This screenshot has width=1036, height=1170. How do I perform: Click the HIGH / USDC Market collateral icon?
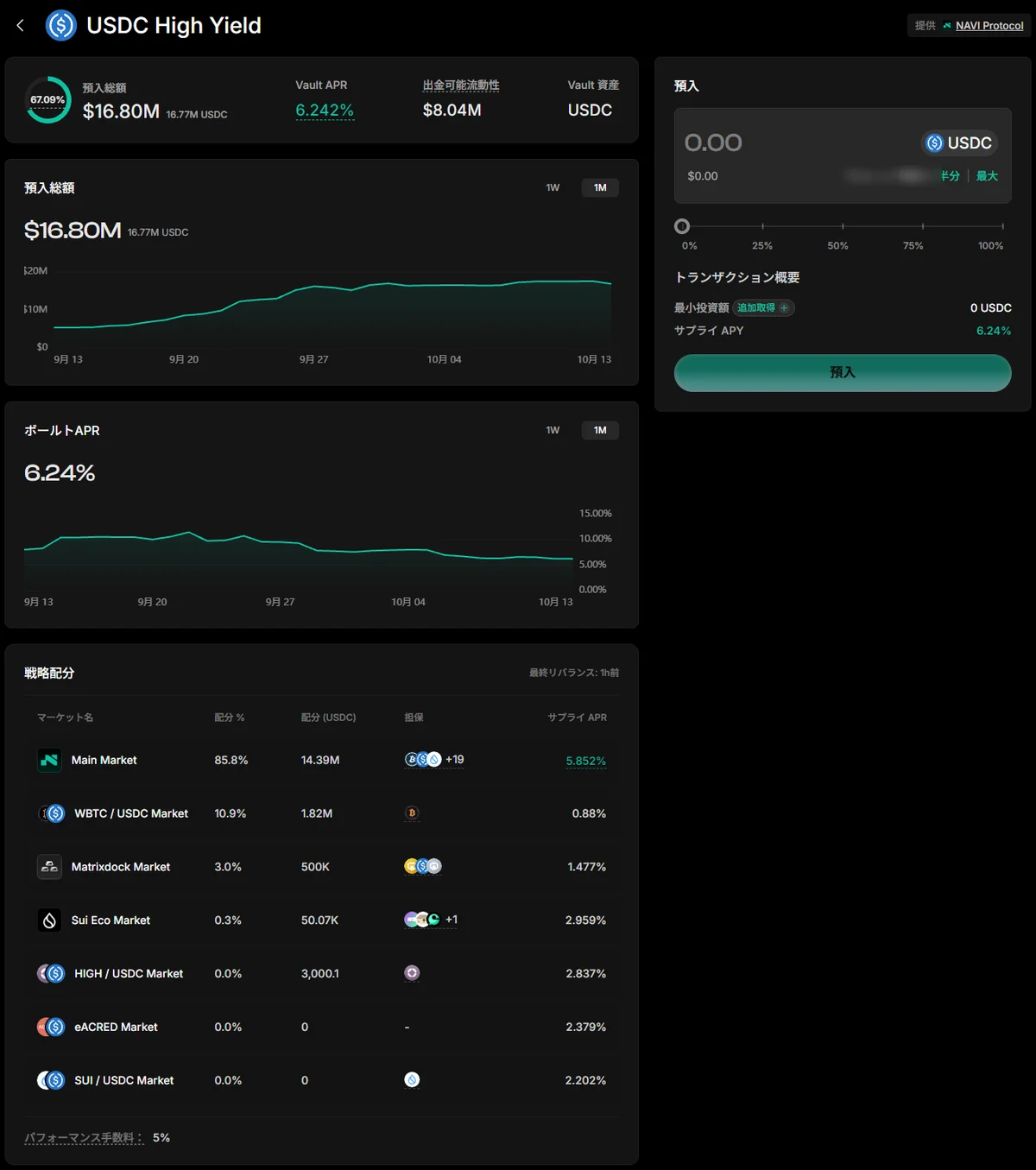tap(412, 973)
